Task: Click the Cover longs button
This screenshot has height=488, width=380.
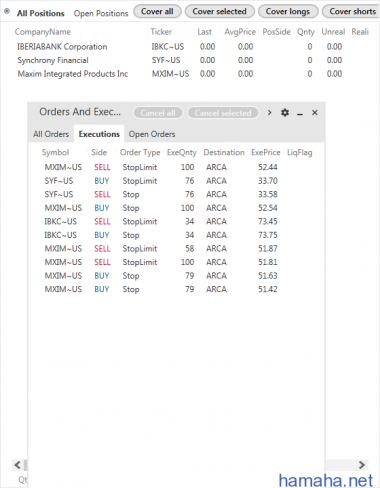Action: point(288,11)
